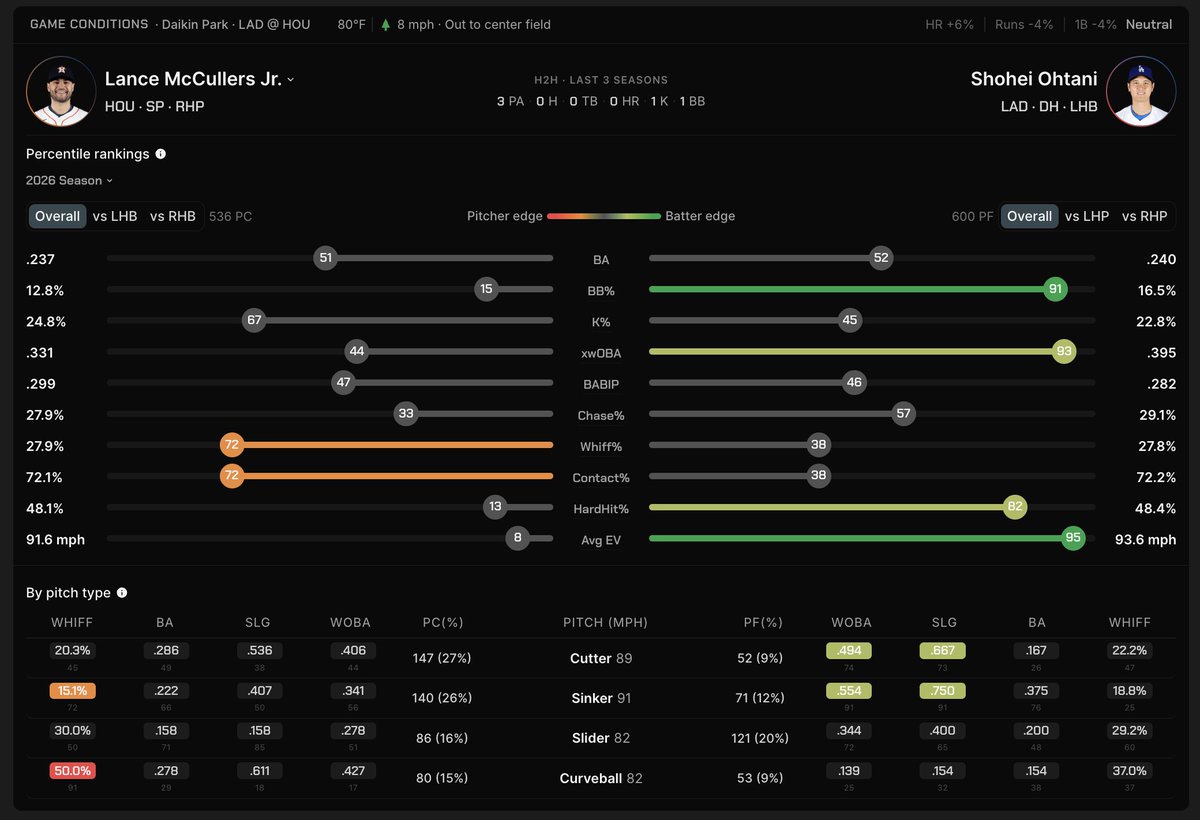Click the info icon beside By pitch type
Screen dimensions: 1200x820
(x=122, y=593)
